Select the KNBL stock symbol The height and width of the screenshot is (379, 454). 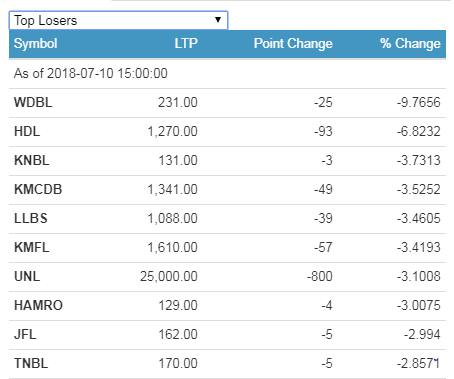(x=32, y=160)
